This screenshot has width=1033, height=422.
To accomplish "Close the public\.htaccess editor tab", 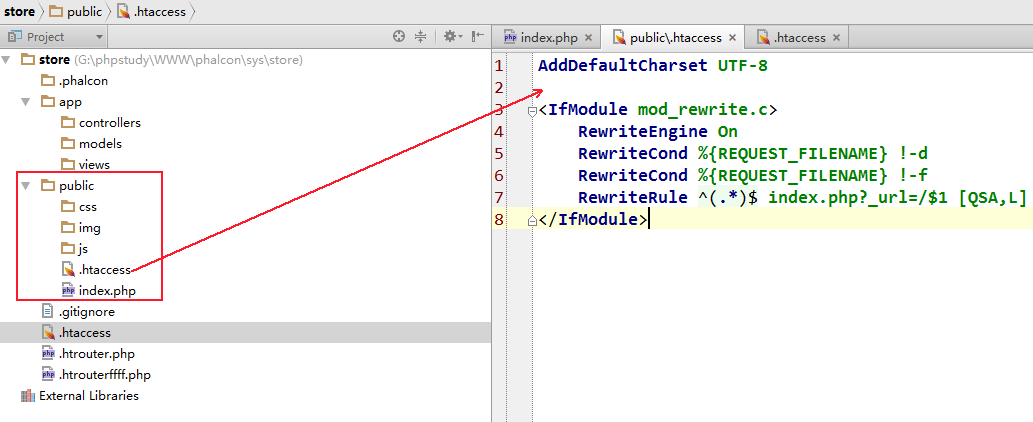I will (x=732, y=38).
